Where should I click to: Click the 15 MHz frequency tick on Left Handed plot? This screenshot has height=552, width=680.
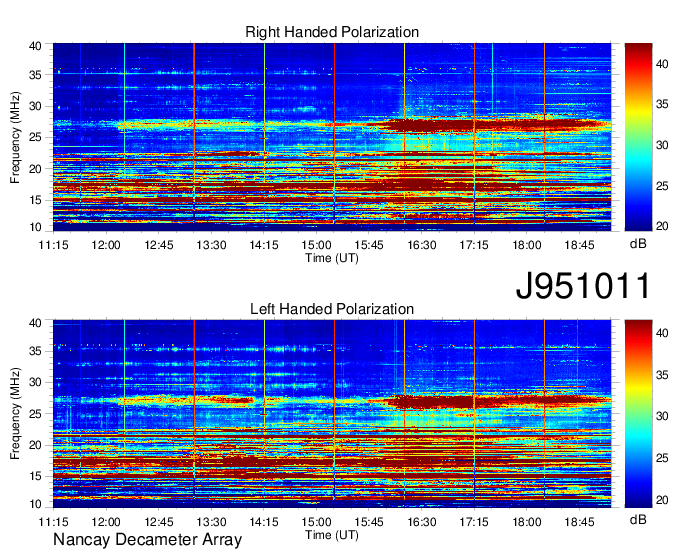[x=35, y=477]
